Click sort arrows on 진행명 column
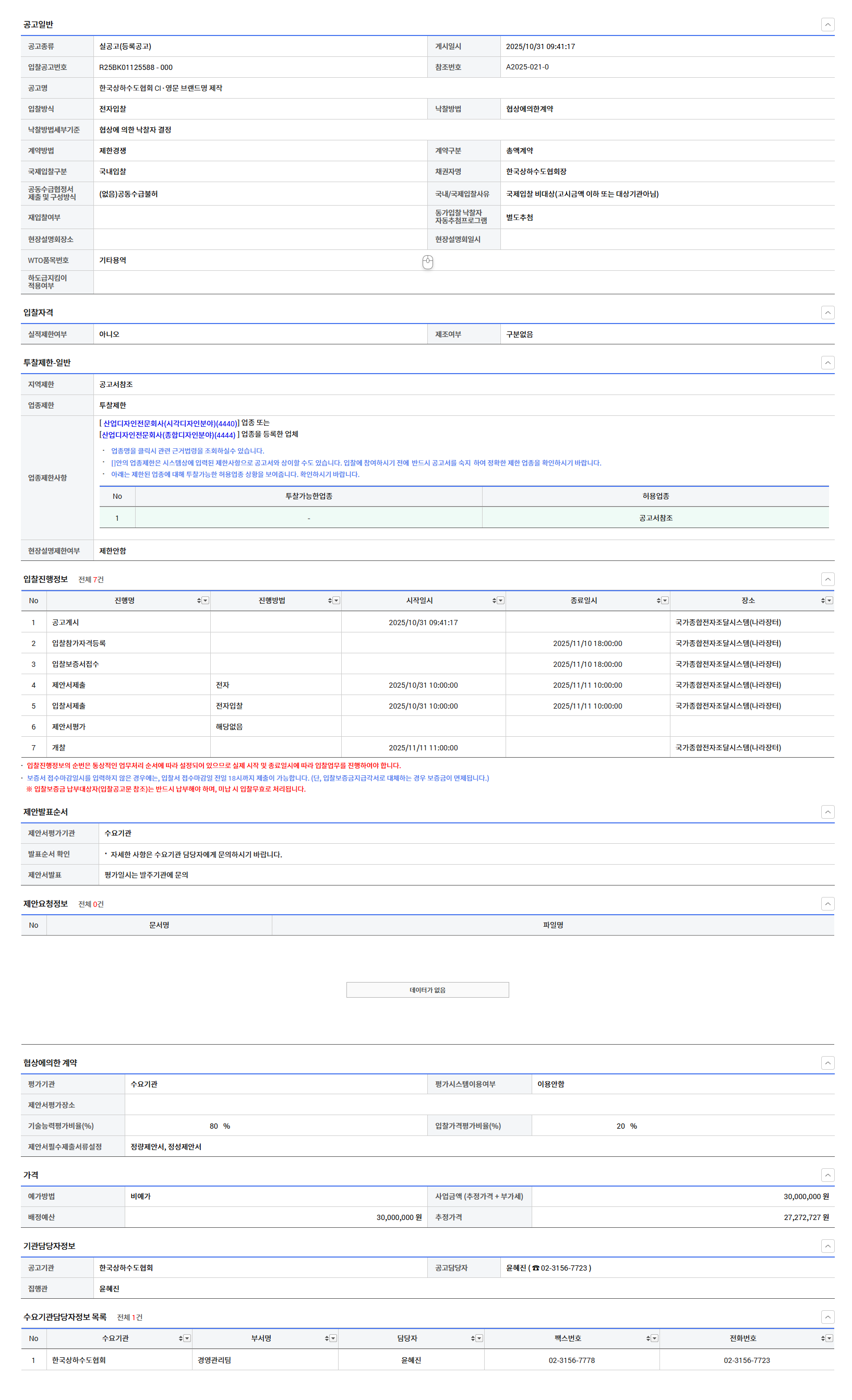This screenshot has height=1400, width=852. tap(199, 601)
